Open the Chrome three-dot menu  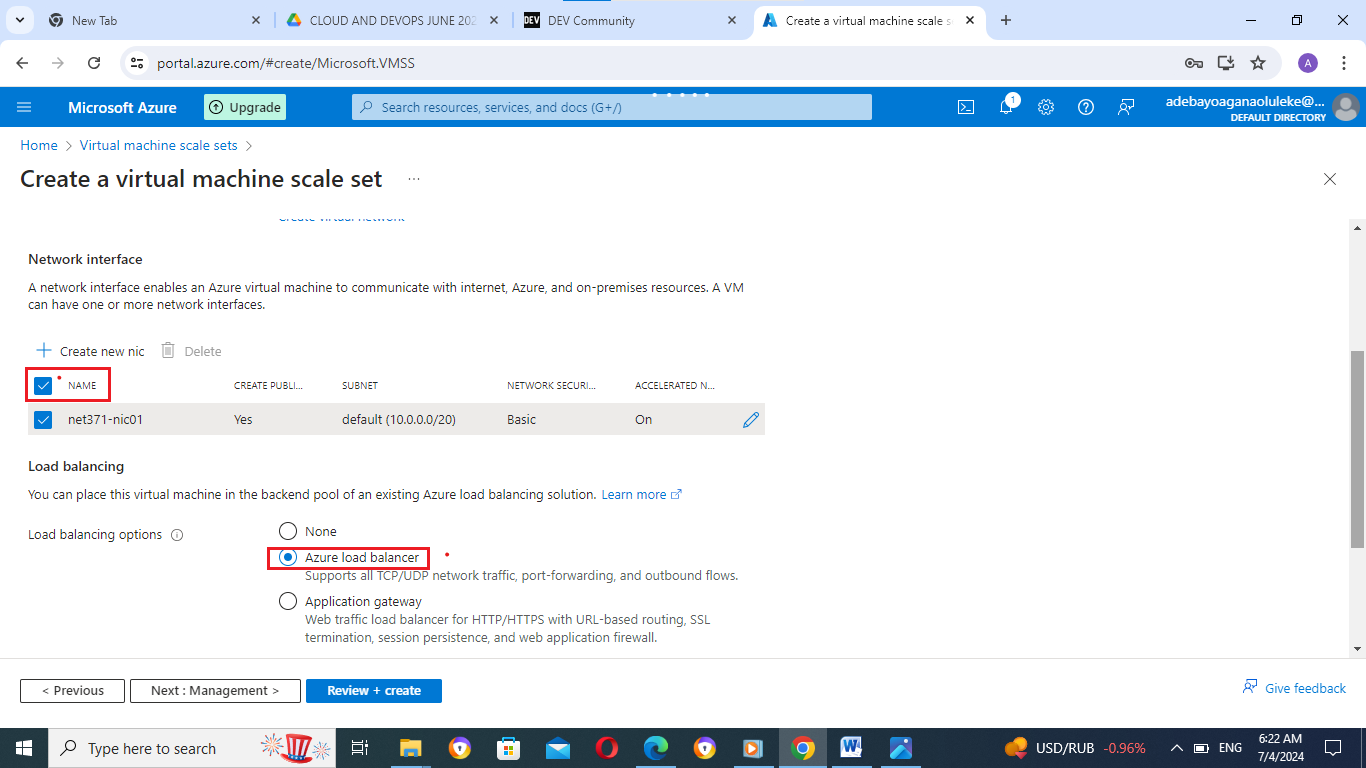tap(1342, 63)
